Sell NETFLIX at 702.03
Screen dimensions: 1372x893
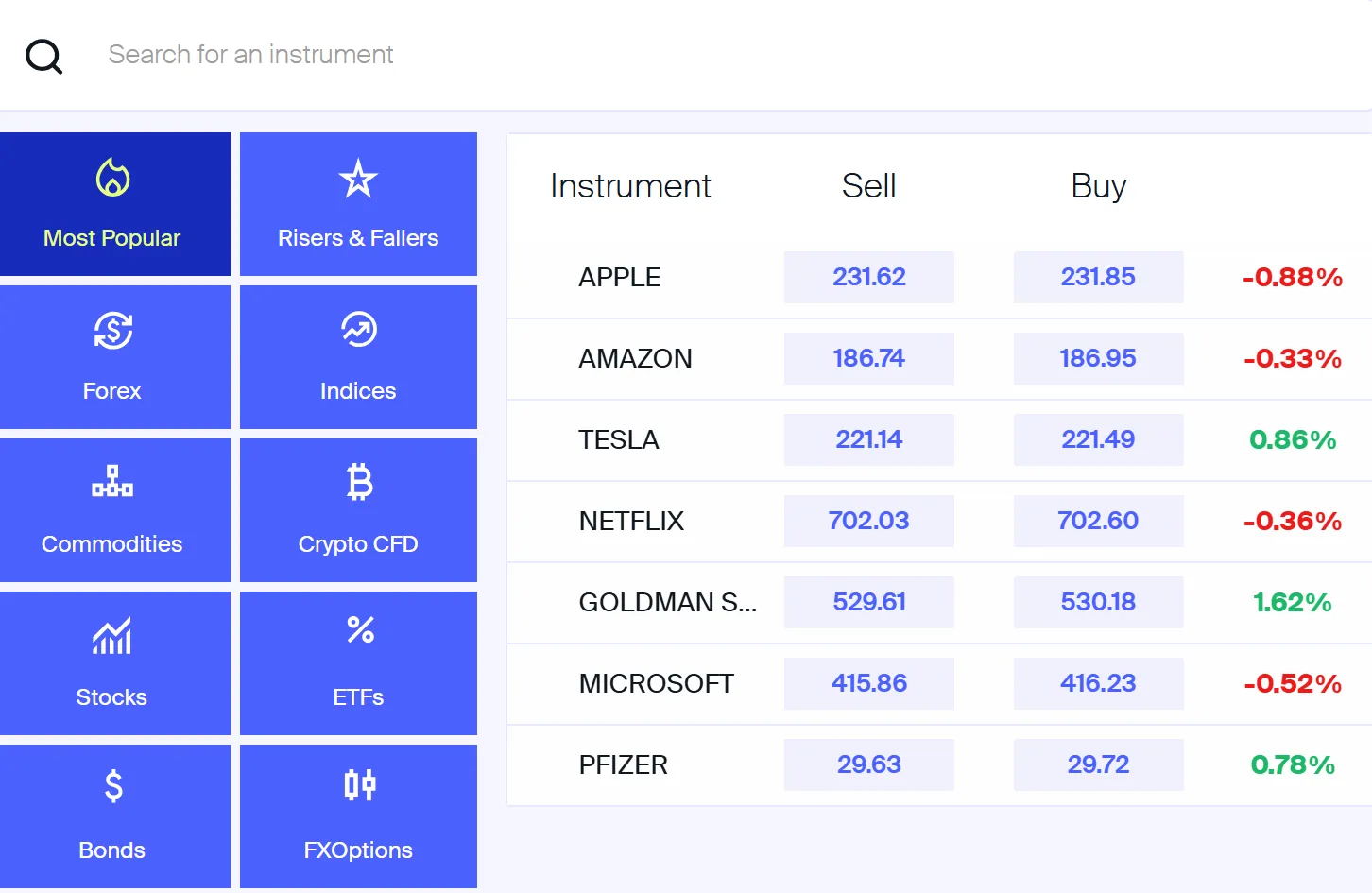(x=869, y=521)
